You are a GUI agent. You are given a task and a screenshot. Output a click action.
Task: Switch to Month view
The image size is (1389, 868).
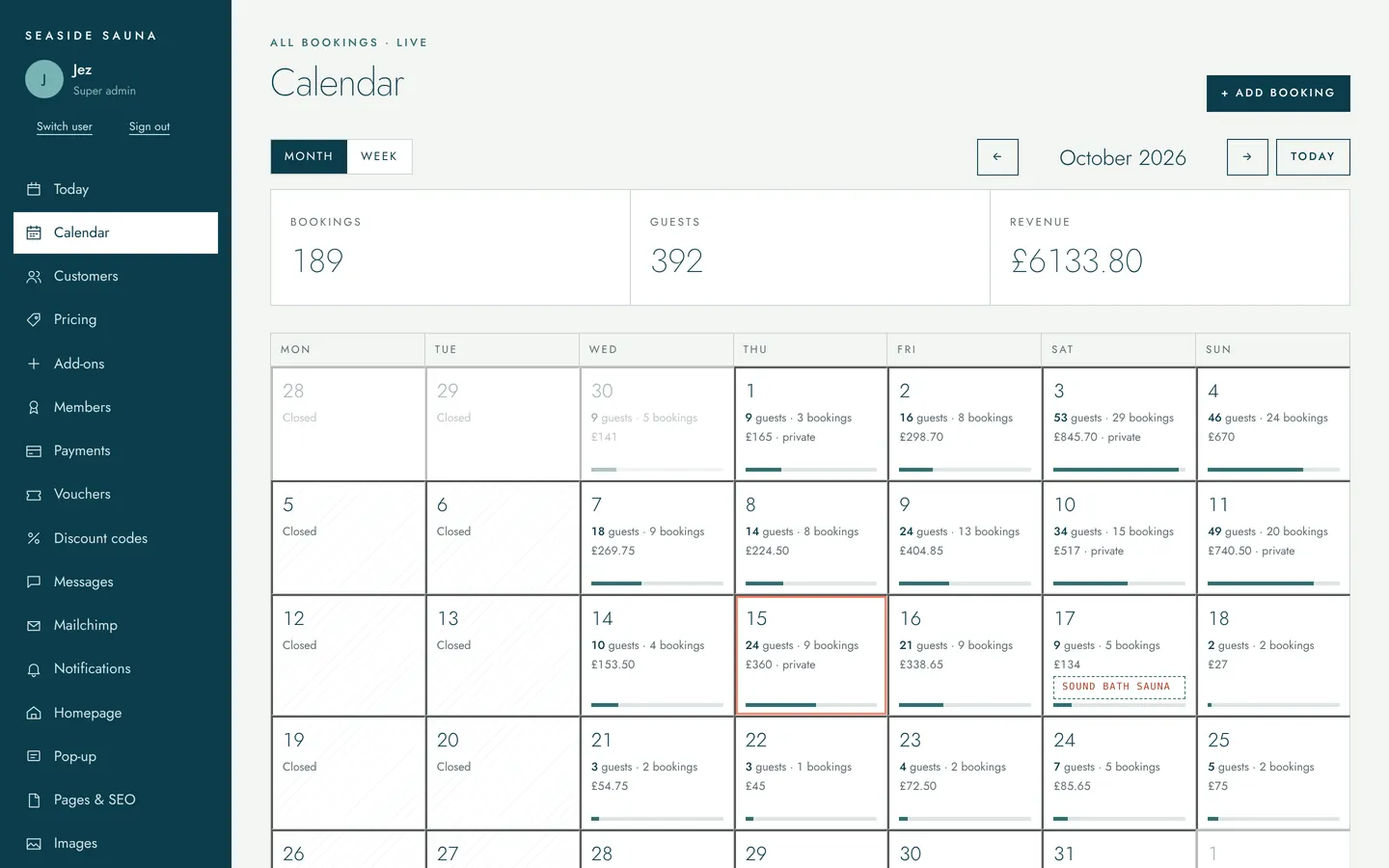tap(309, 156)
